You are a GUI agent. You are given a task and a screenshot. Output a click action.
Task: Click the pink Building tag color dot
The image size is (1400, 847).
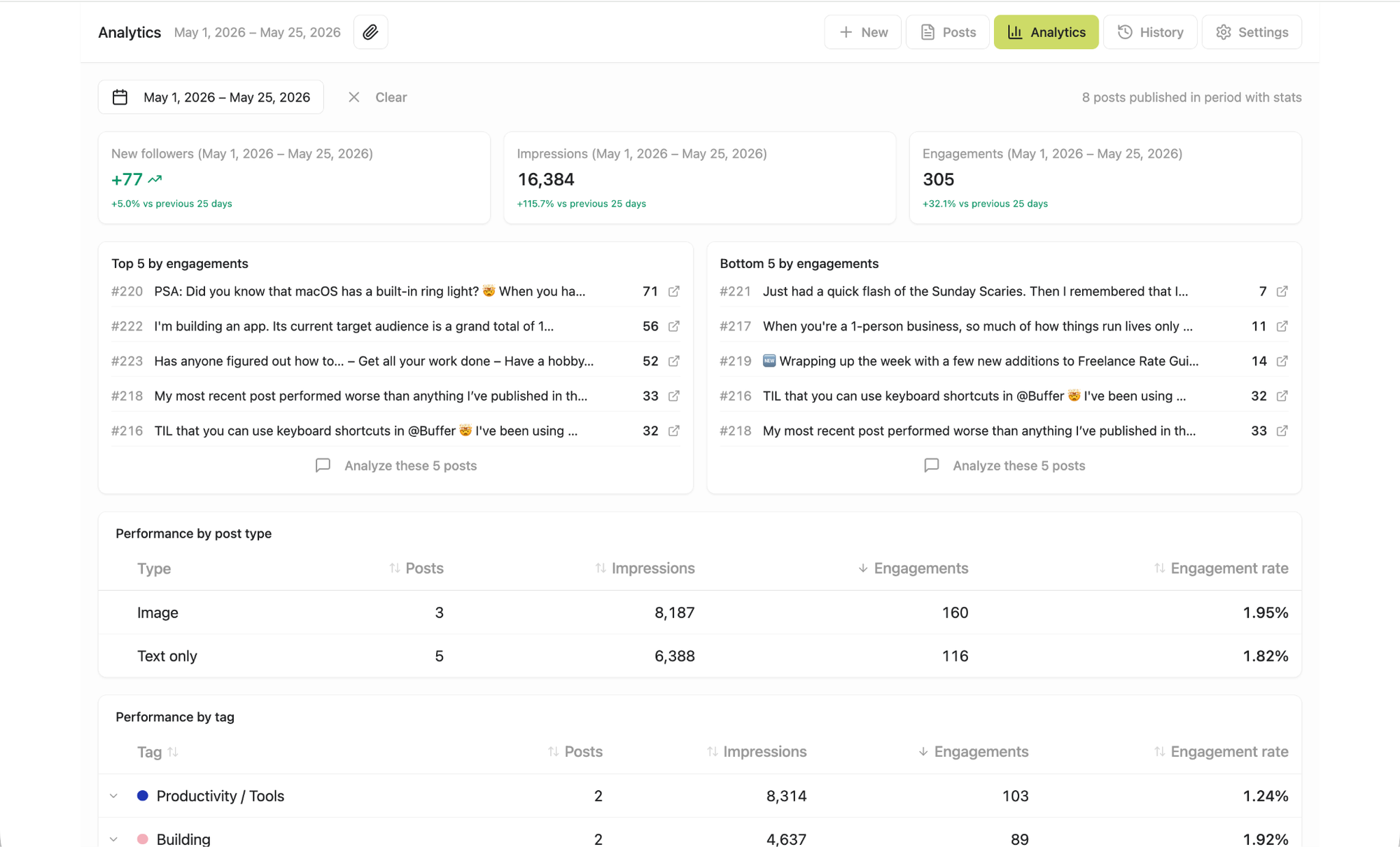pos(143,839)
